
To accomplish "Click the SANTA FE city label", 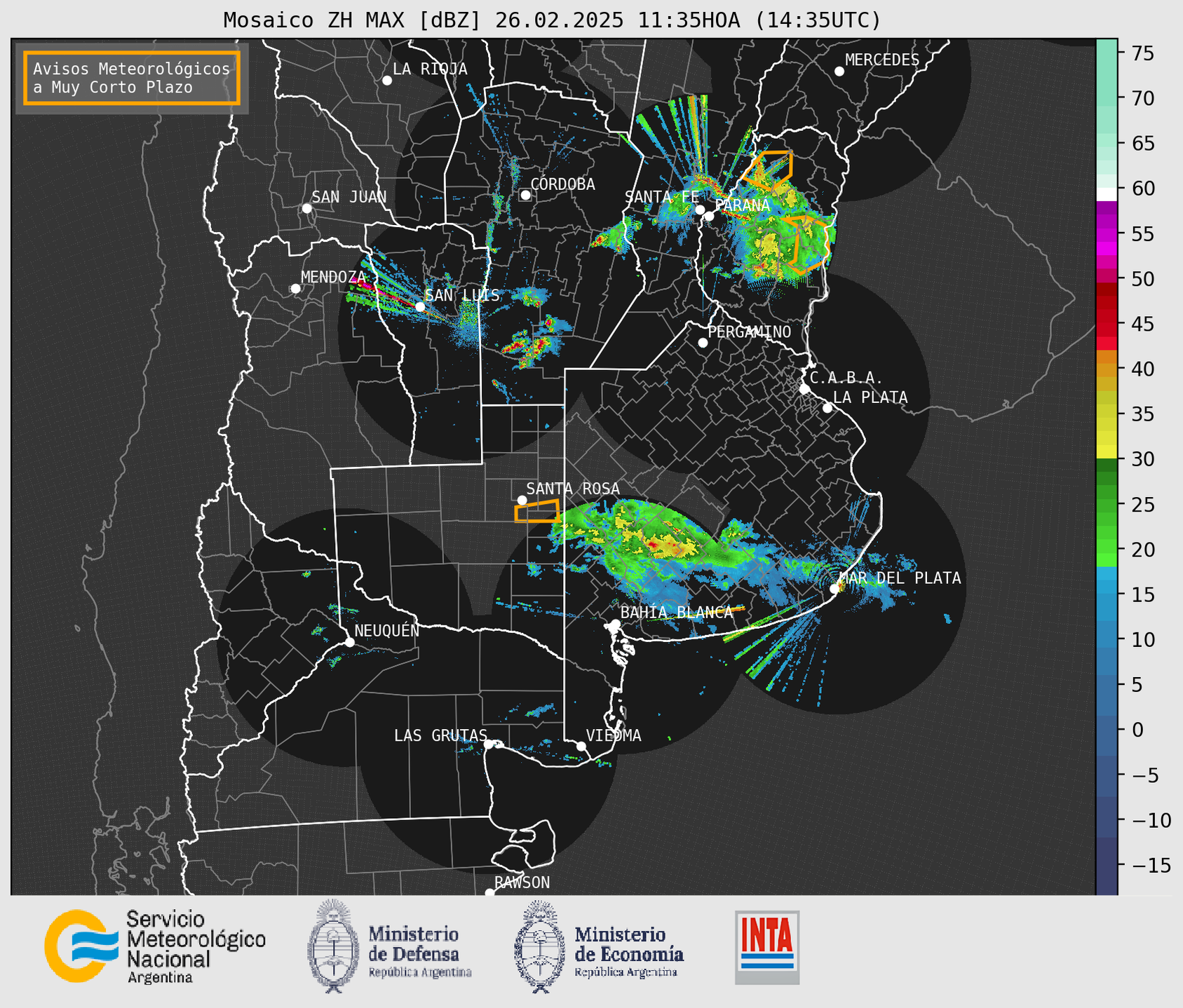I will [662, 197].
